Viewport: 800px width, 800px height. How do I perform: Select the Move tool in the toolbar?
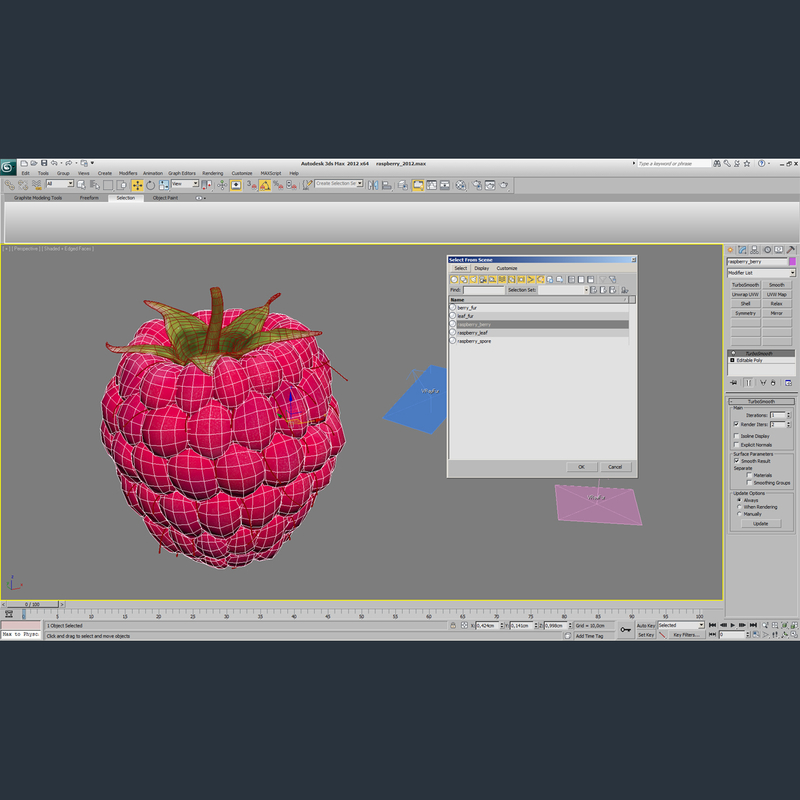pos(136,185)
